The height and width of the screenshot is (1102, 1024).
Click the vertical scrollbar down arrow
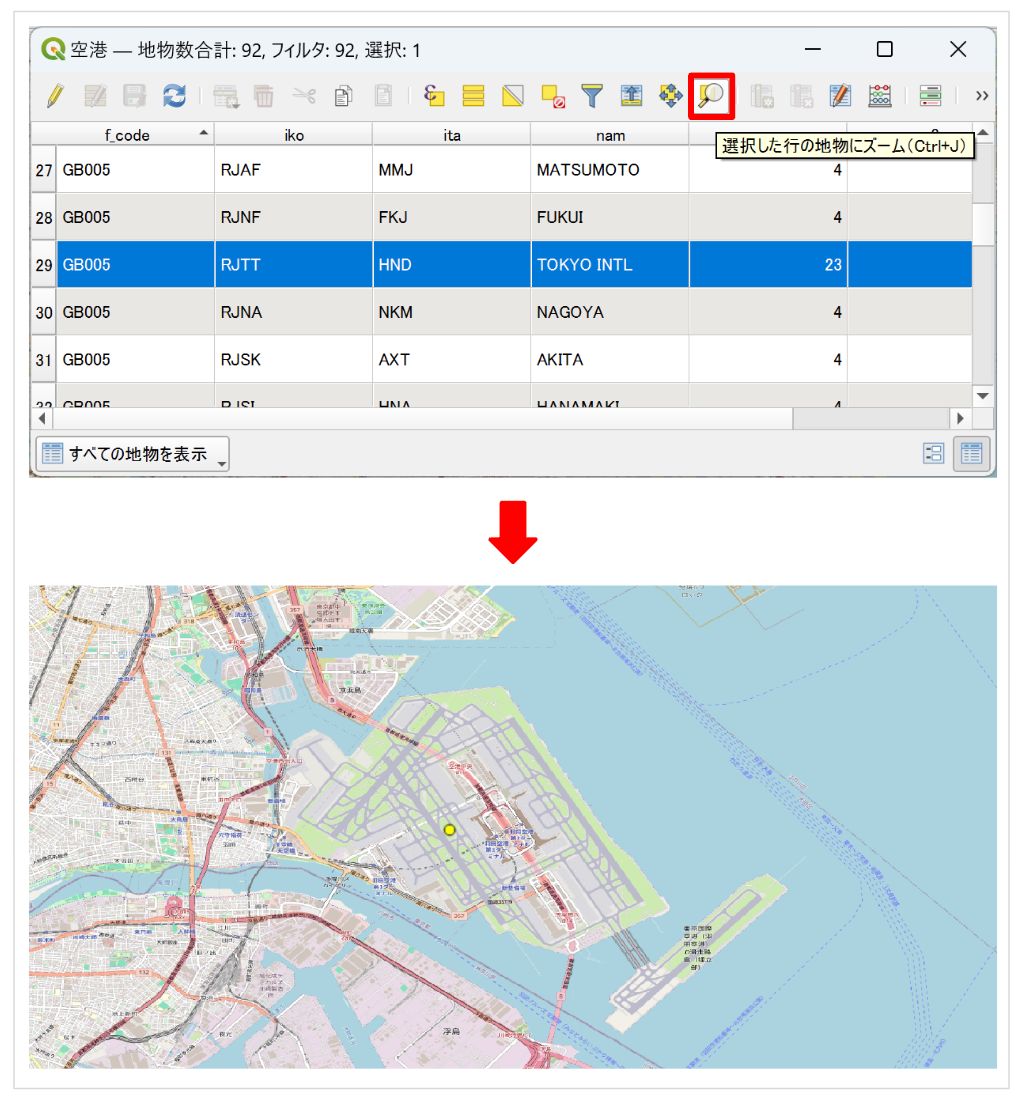(983, 396)
